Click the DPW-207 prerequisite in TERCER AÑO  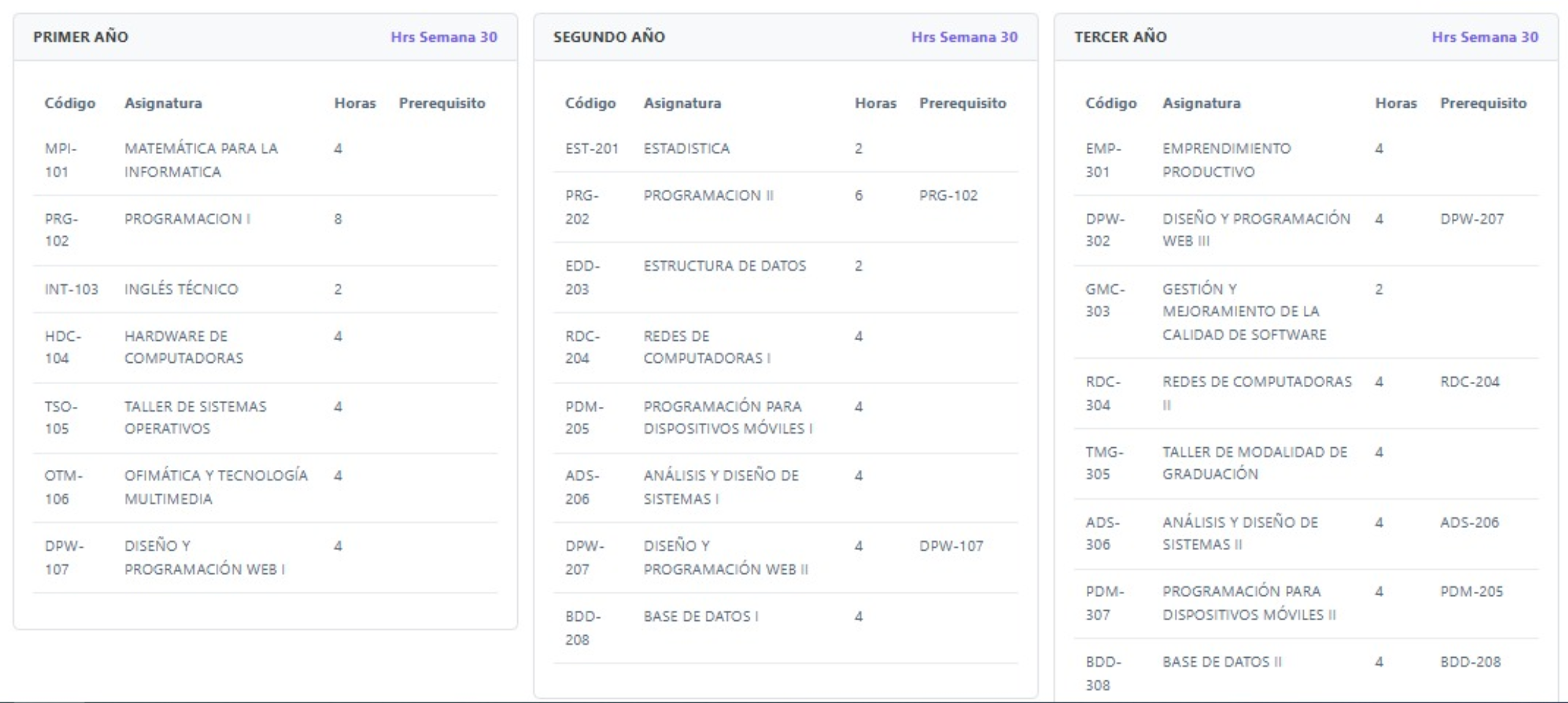coord(1471,218)
